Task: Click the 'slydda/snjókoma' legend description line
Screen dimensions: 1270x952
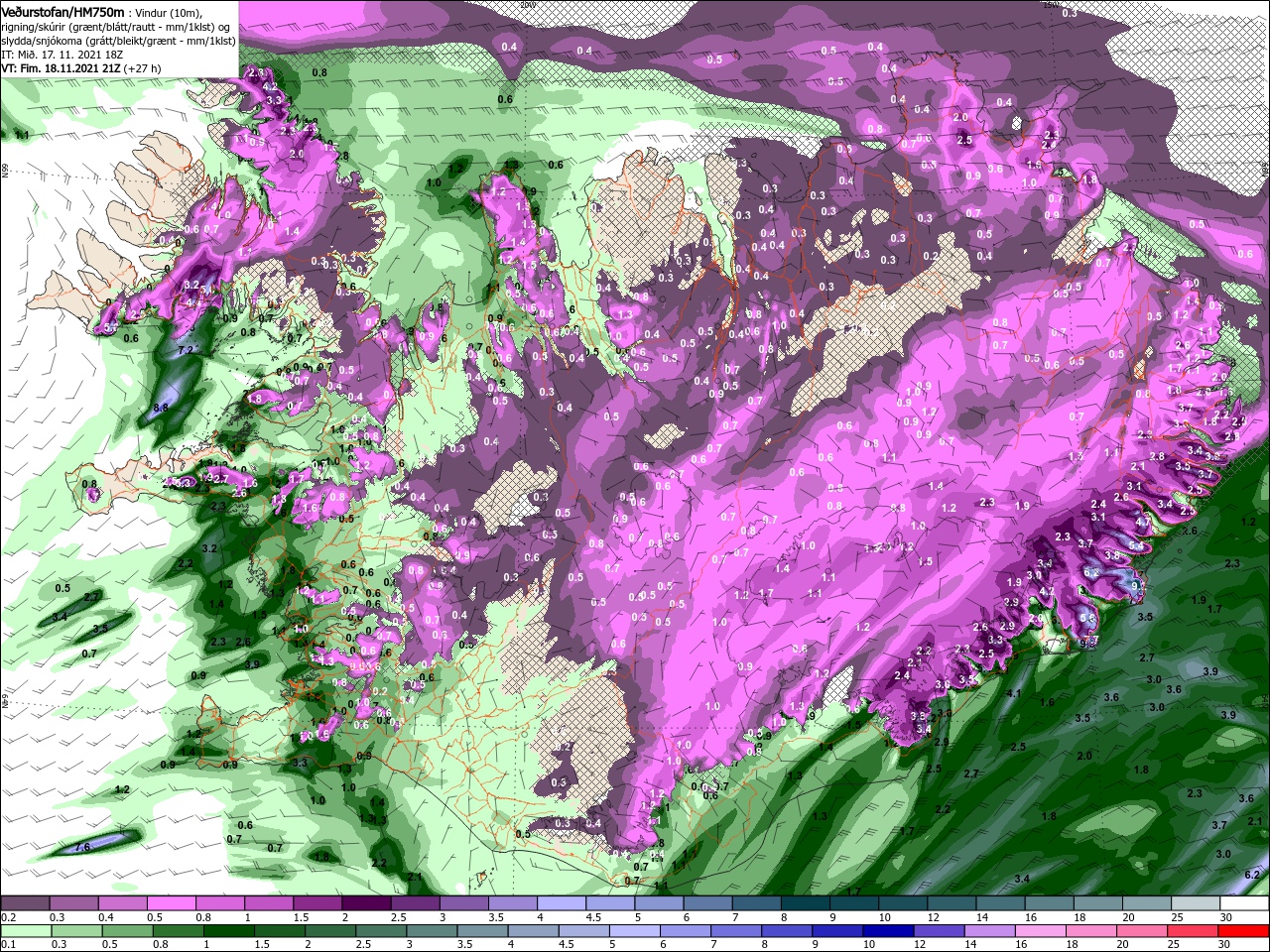Action: (119, 41)
